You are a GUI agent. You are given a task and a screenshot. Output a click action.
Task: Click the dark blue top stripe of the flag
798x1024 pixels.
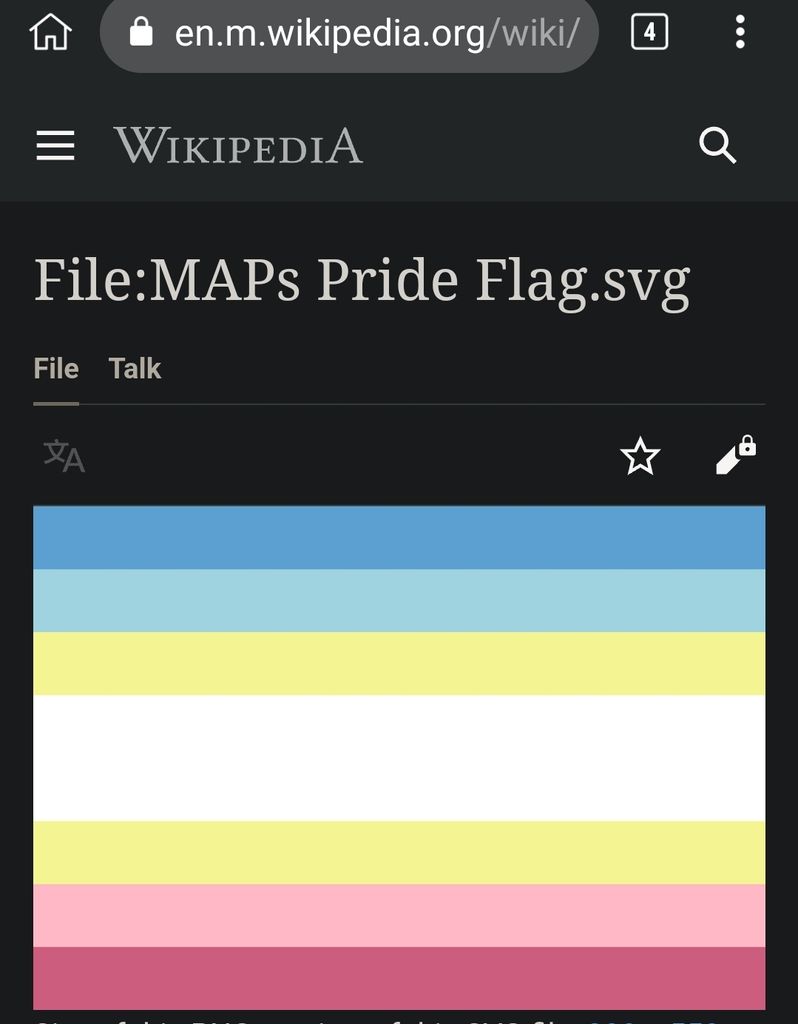(399, 538)
